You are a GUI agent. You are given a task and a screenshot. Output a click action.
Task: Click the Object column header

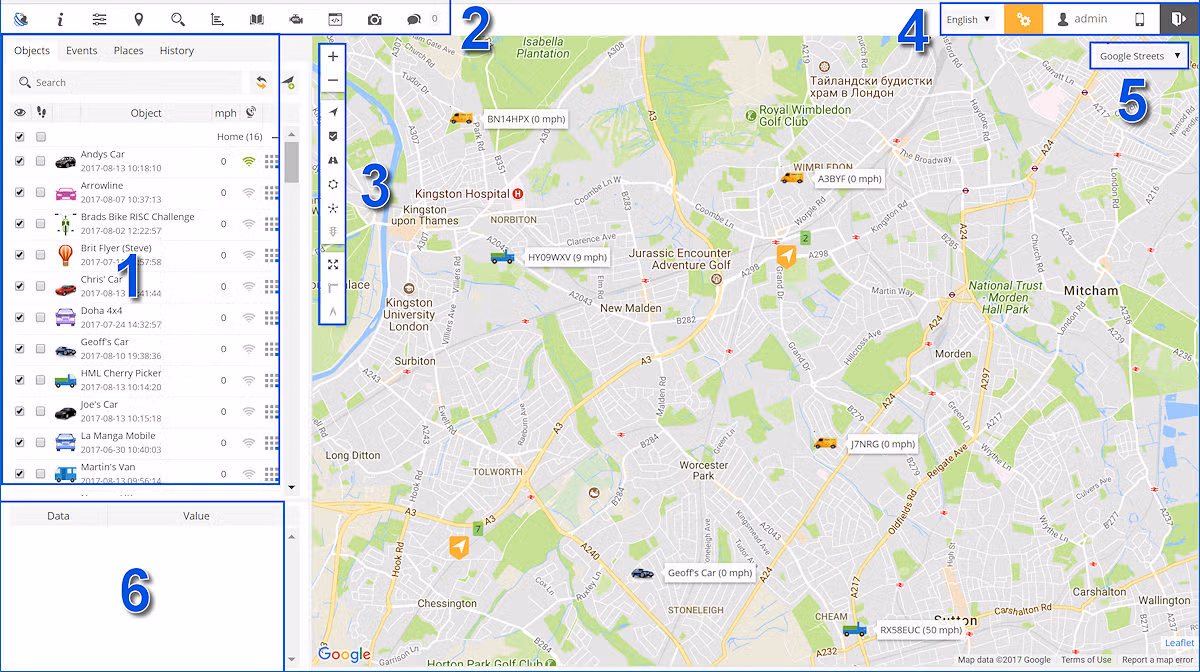[146, 113]
